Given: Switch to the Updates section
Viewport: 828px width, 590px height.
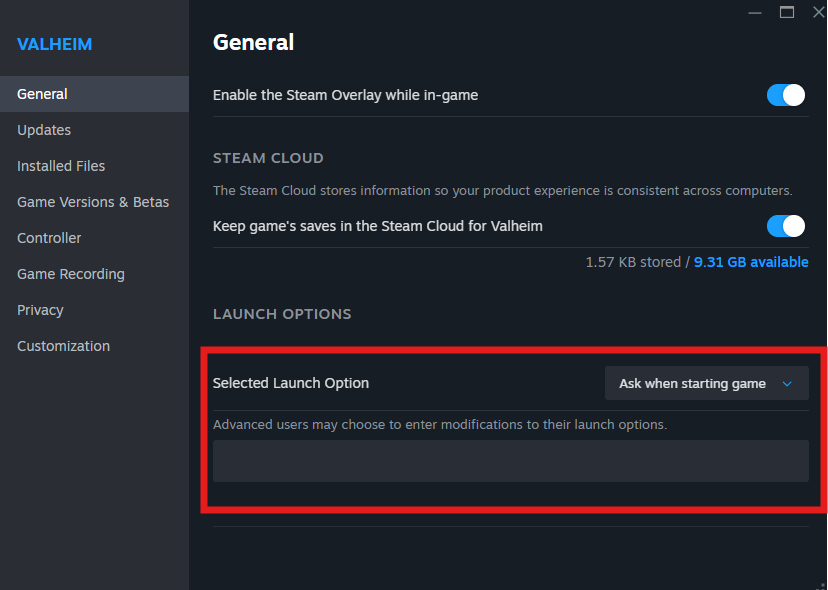Looking at the screenshot, I should (44, 130).
